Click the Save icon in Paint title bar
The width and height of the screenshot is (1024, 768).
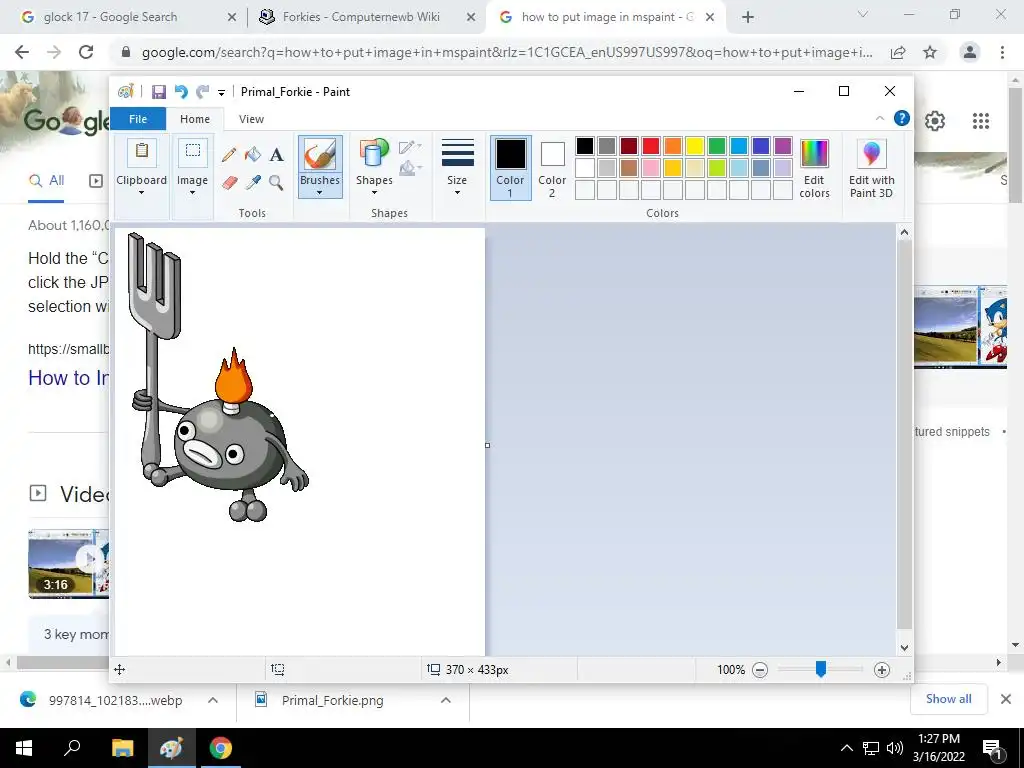tap(159, 92)
